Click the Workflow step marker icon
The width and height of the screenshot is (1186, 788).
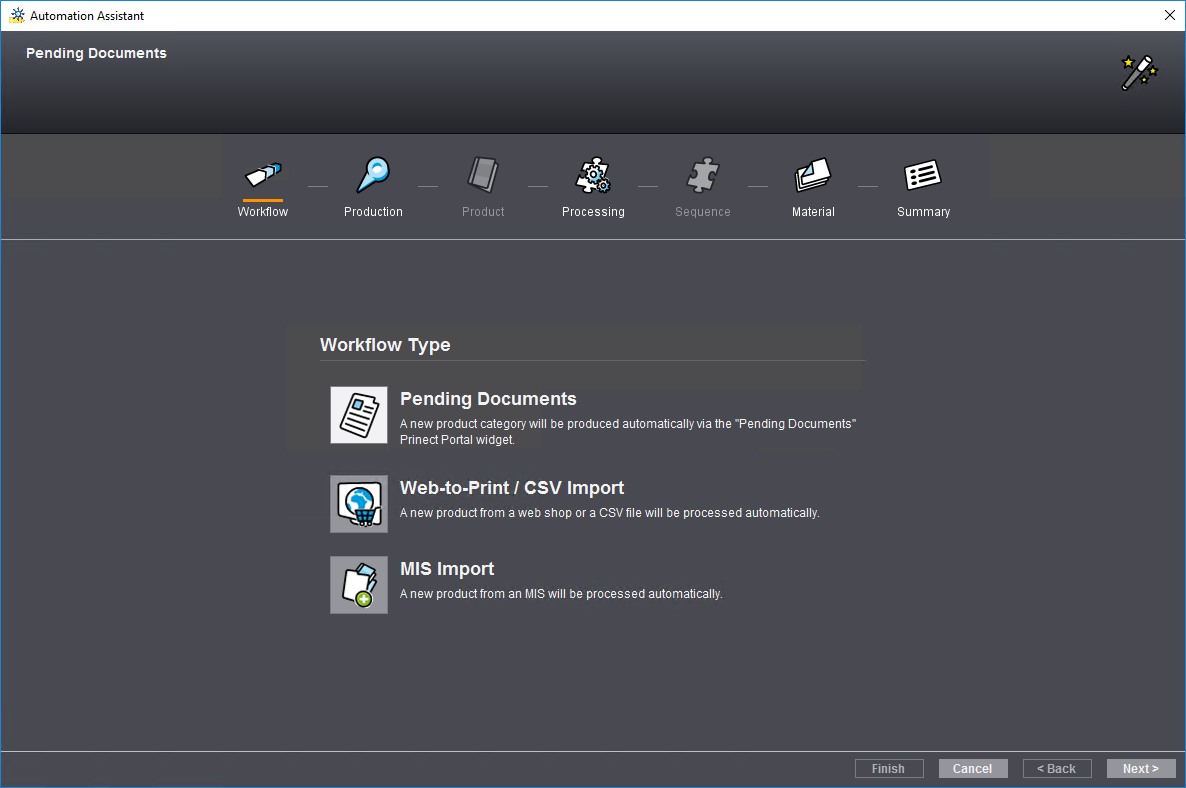click(x=263, y=176)
